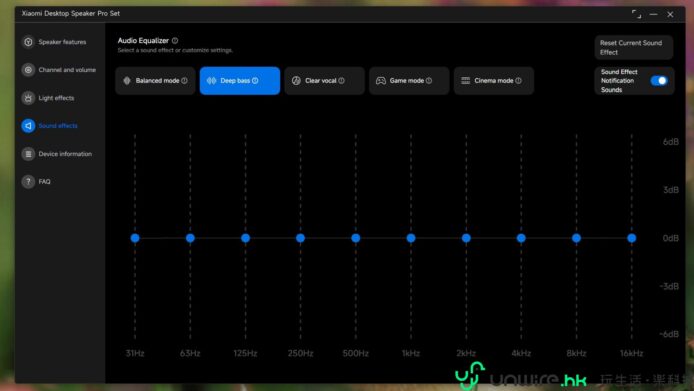
Task: Click the 500Hz equalizer slider handle
Action: [x=356, y=238]
